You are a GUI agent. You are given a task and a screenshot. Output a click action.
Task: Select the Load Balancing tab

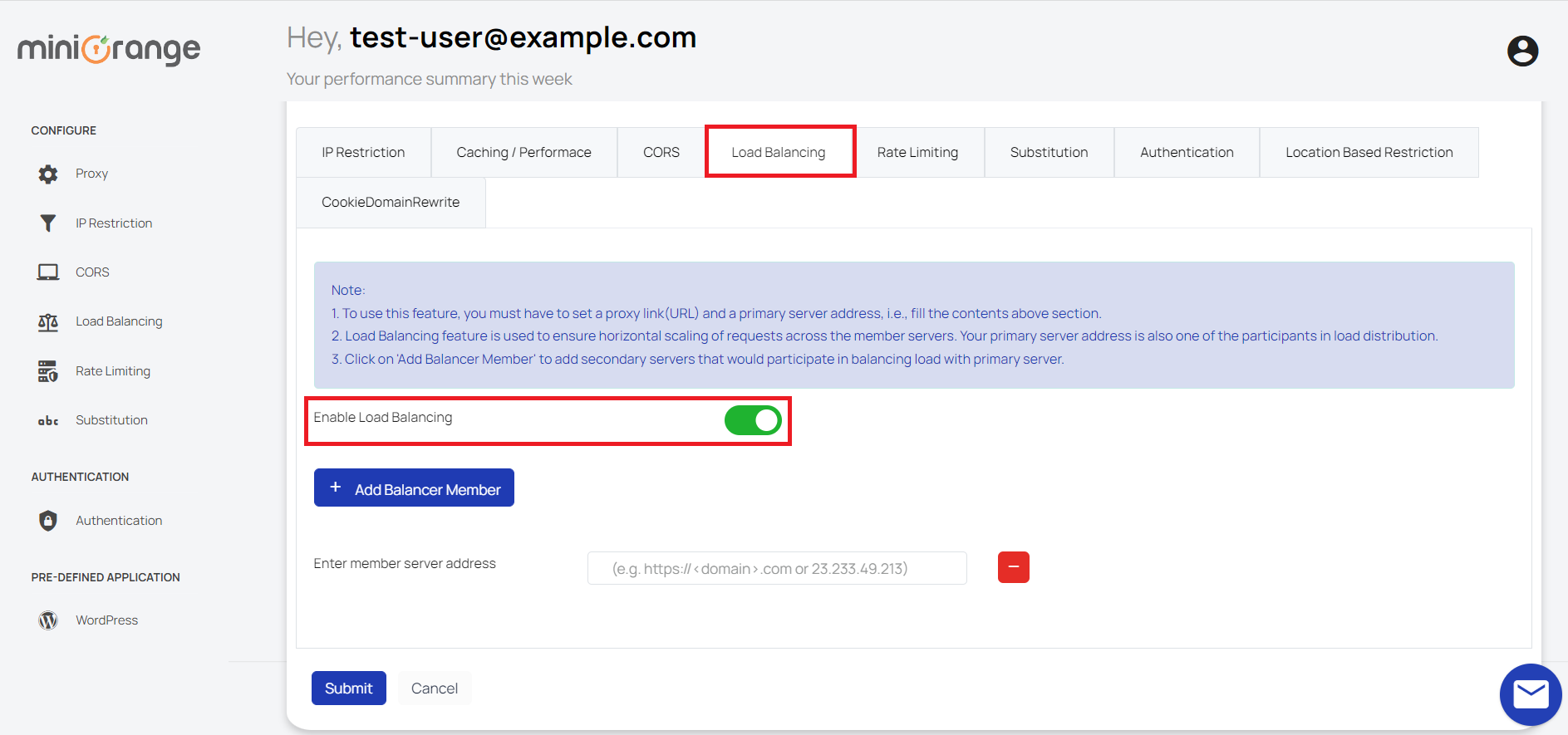(x=779, y=152)
